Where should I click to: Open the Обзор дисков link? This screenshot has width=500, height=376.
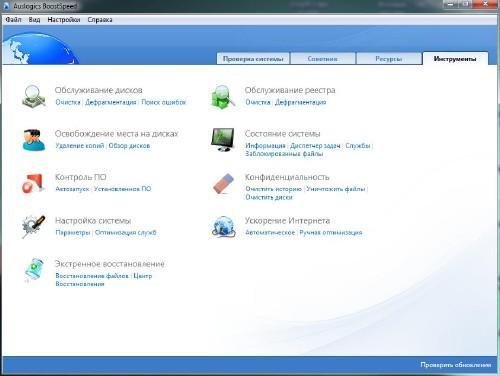[x=129, y=146]
